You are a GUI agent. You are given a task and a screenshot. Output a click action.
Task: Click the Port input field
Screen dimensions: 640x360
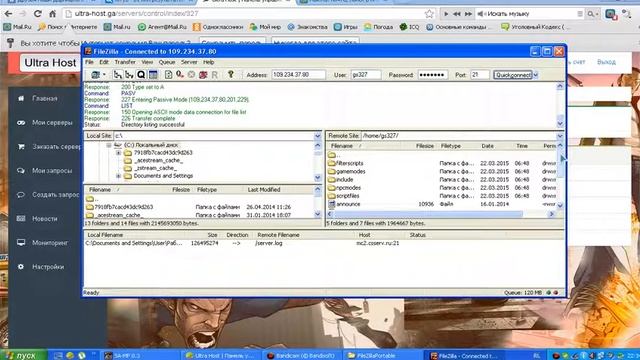point(480,75)
